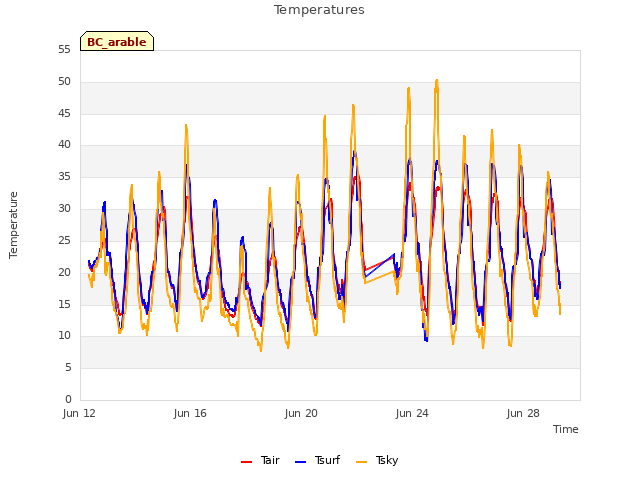The image size is (640, 480).
Task: Click the 10 y-axis tick value
Action: (x=64, y=336)
